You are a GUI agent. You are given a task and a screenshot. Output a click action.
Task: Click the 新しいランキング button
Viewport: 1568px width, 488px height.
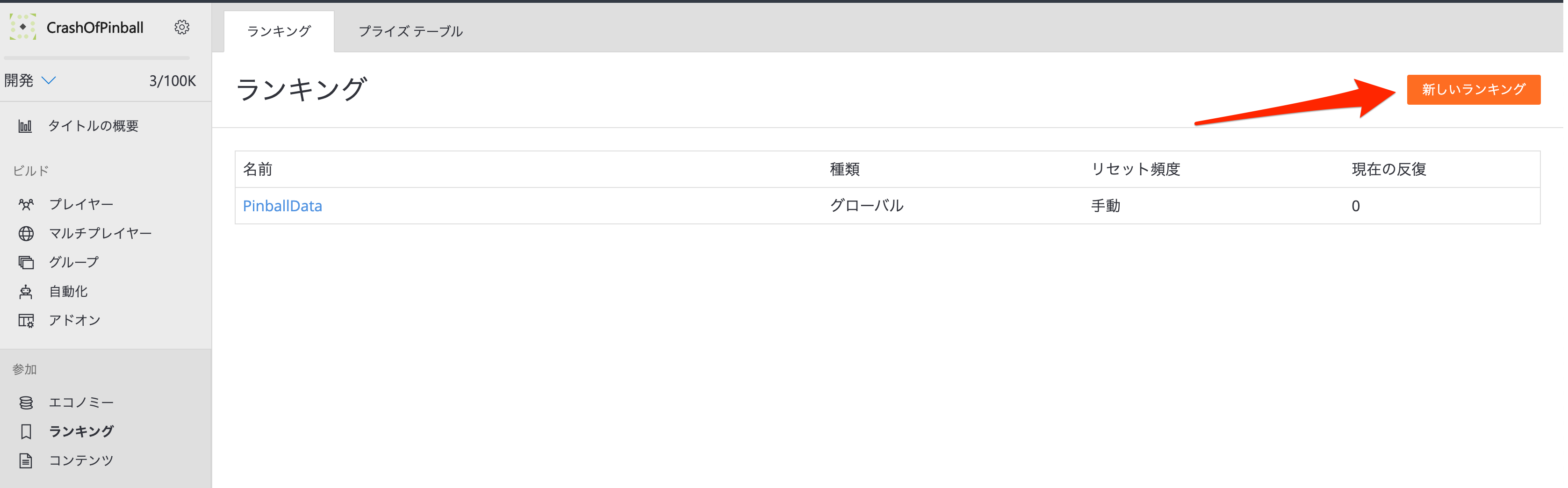point(1473,89)
